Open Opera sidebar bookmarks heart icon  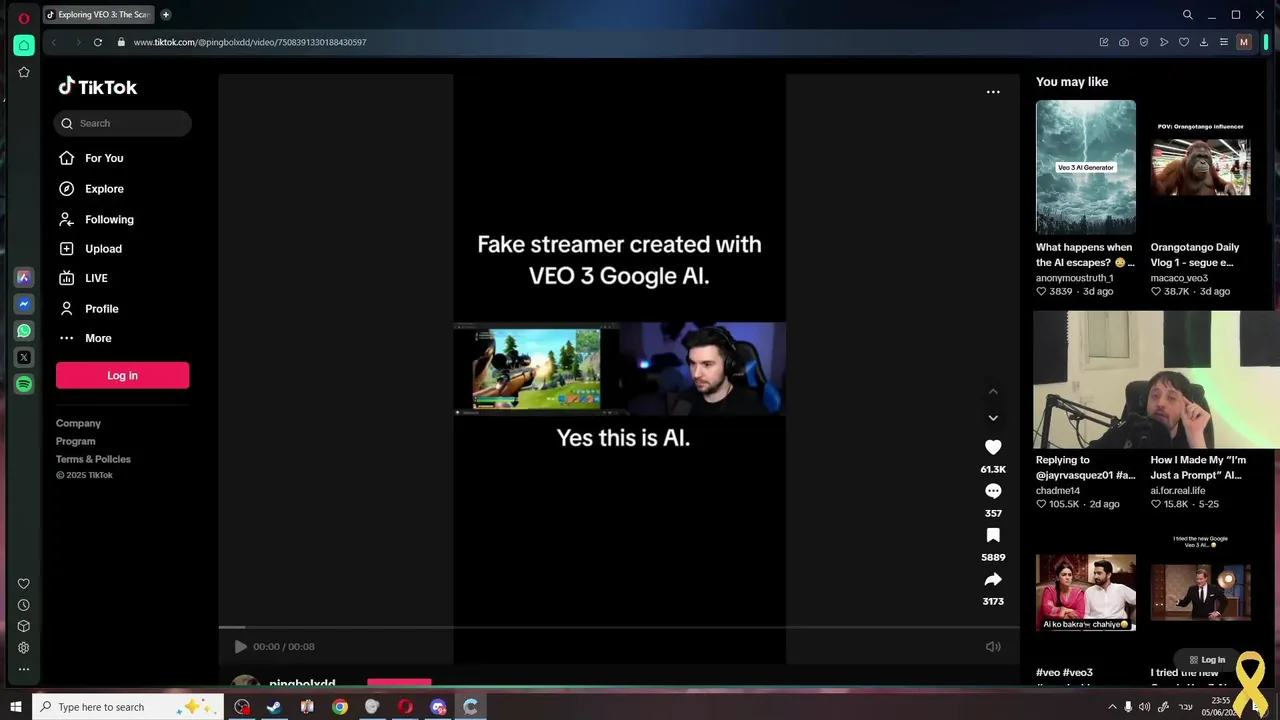(24, 584)
